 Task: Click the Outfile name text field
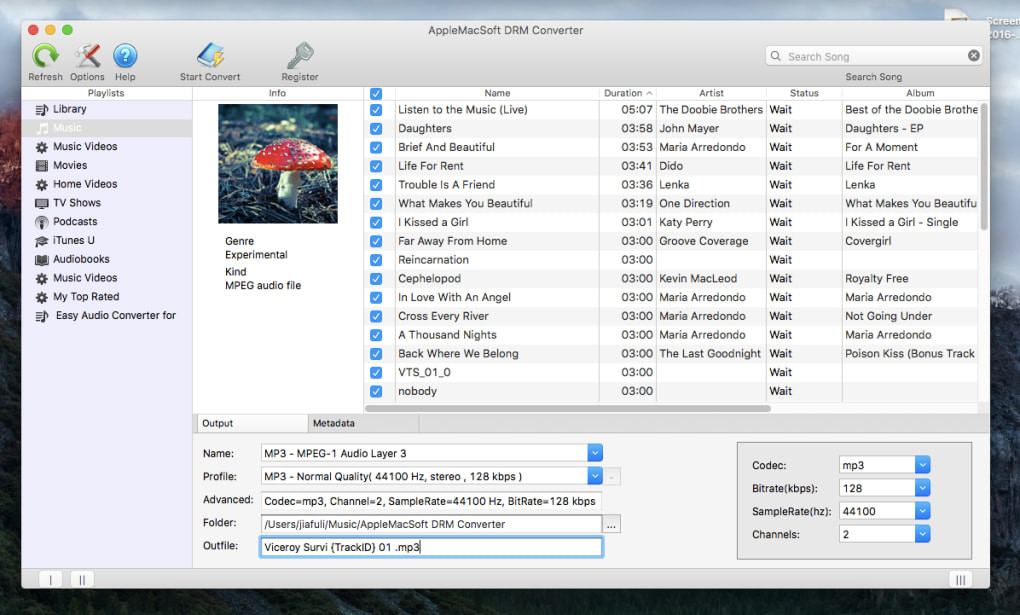pos(431,547)
